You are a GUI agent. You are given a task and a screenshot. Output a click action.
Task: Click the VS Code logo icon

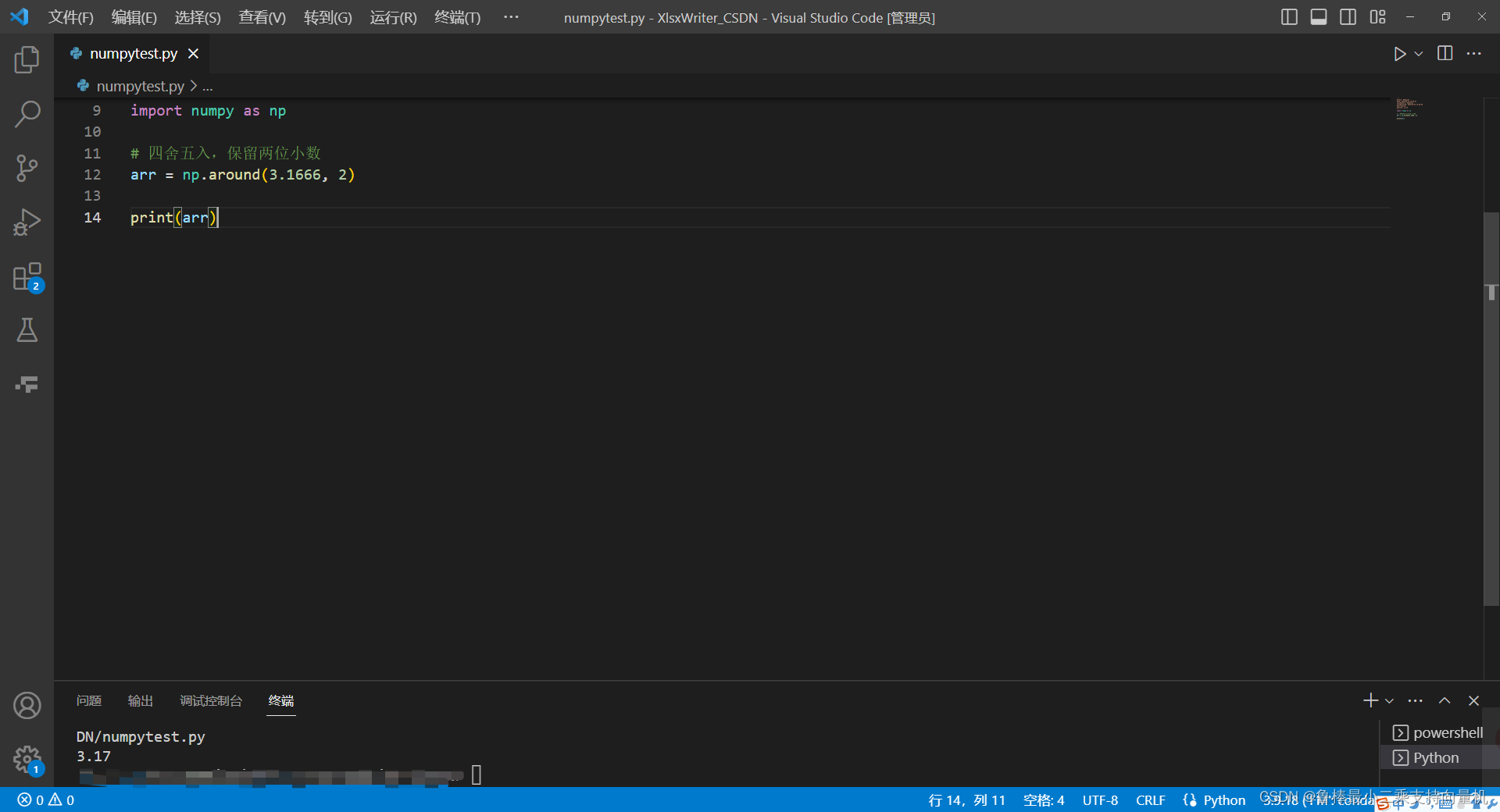click(20, 16)
